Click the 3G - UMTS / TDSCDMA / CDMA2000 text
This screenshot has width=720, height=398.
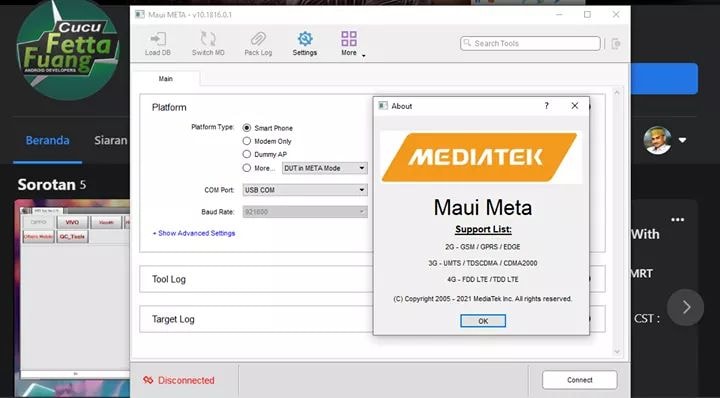tap(483, 263)
